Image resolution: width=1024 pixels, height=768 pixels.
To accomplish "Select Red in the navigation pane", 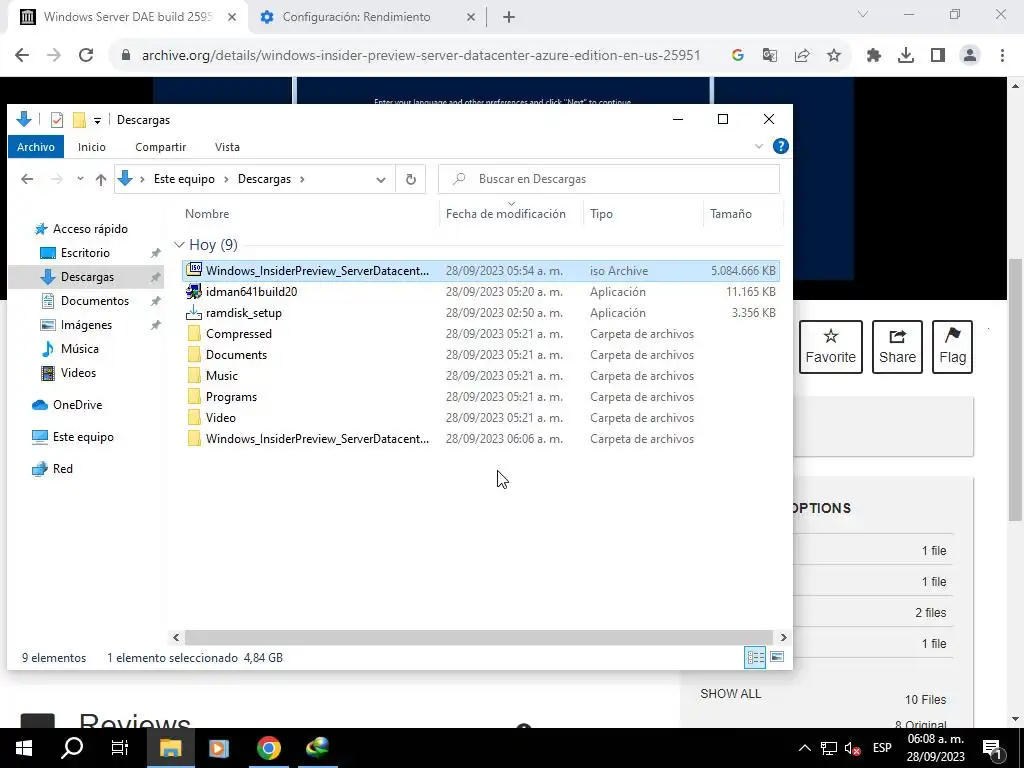I will [x=62, y=469].
